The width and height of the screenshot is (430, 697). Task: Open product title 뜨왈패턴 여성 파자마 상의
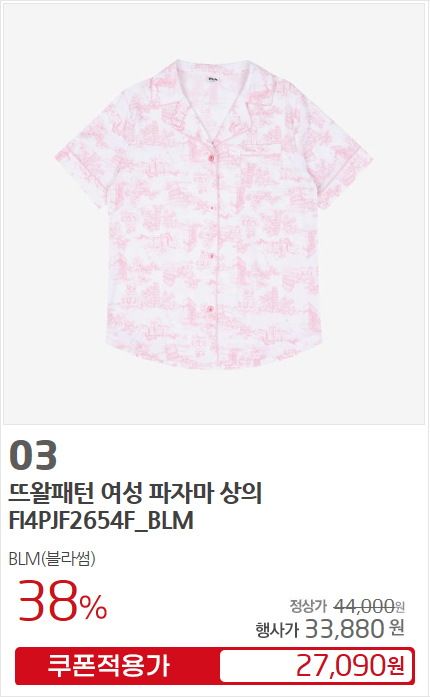(x=135, y=493)
